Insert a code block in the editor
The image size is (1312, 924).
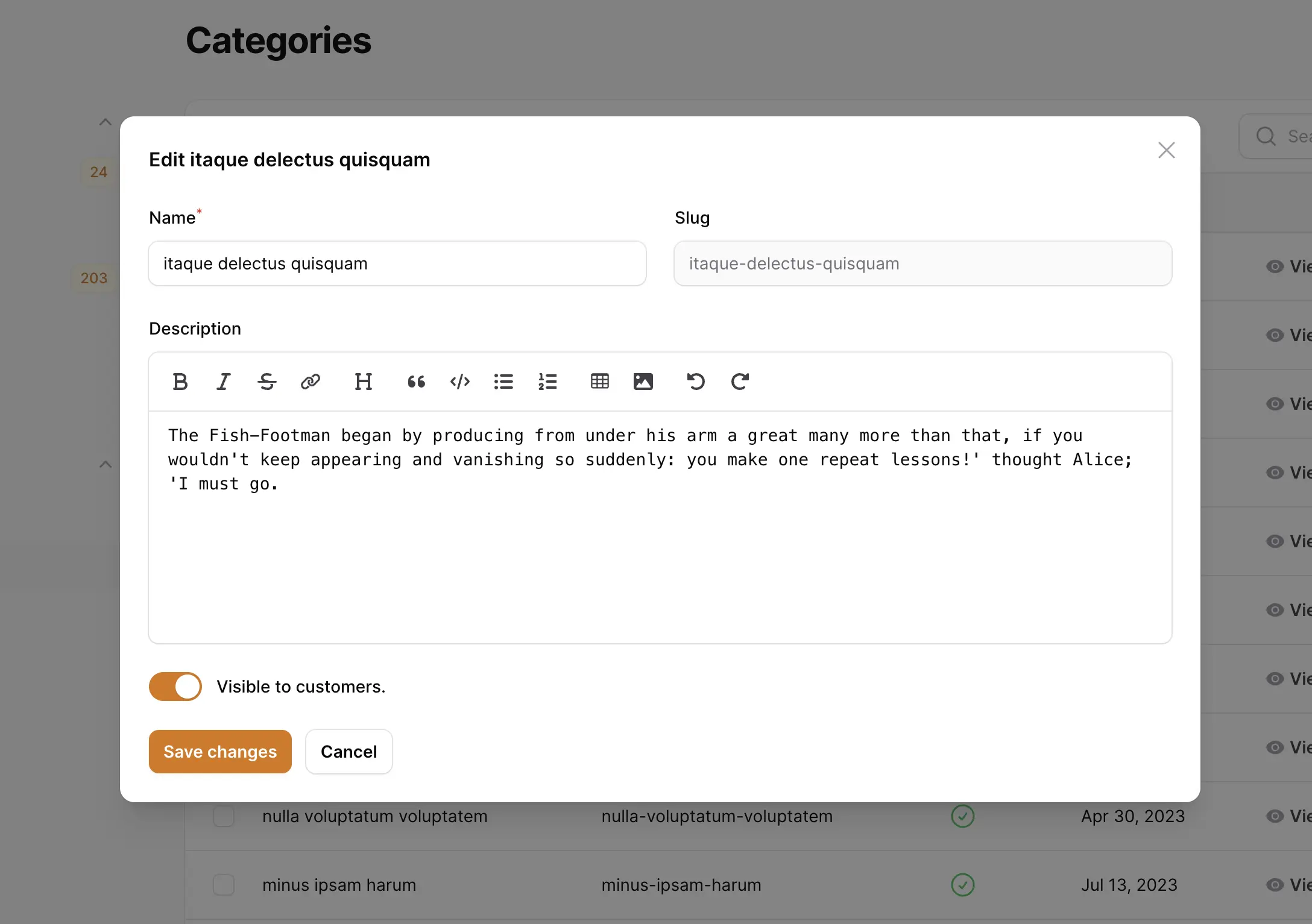[460, 382]
